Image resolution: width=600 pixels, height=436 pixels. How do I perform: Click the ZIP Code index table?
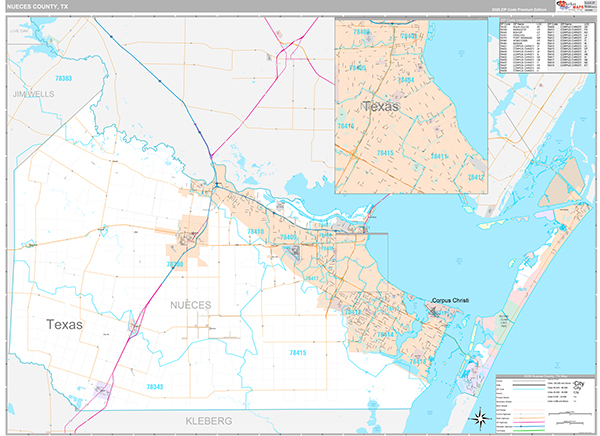(547, 46)
